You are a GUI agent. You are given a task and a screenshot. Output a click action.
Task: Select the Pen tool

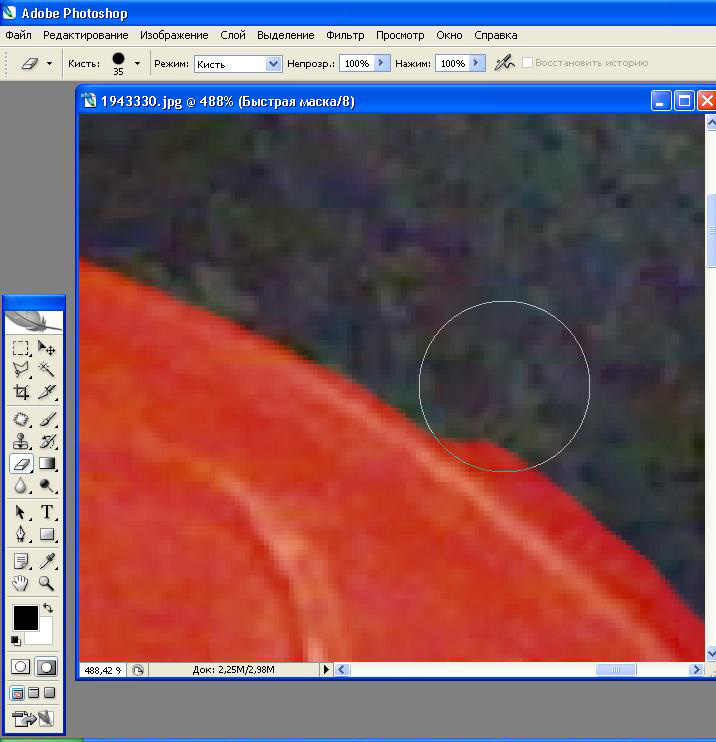(20, 534)
